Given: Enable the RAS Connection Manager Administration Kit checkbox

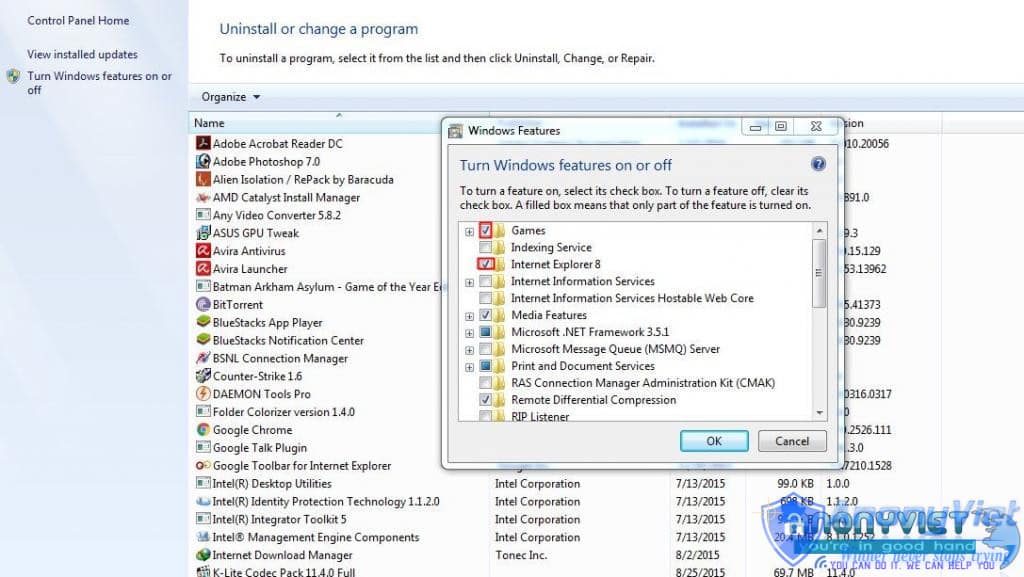Looking at the screenshot, I should coord(485,382).
